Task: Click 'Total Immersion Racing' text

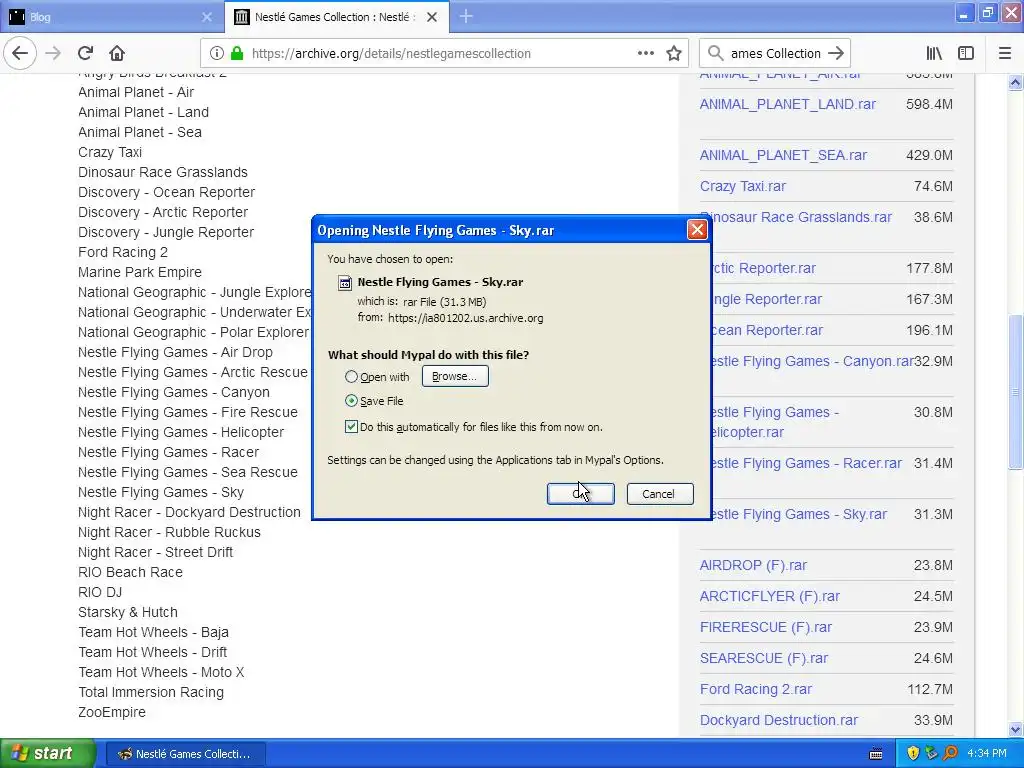Action: [x=151, y=692]
